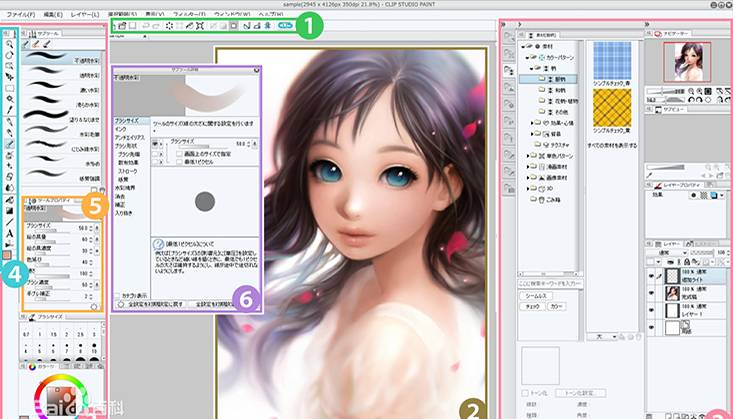733x419 pixels.
Task: Tick the 最低1ピクセル checkbox
Action: (177, 161)
